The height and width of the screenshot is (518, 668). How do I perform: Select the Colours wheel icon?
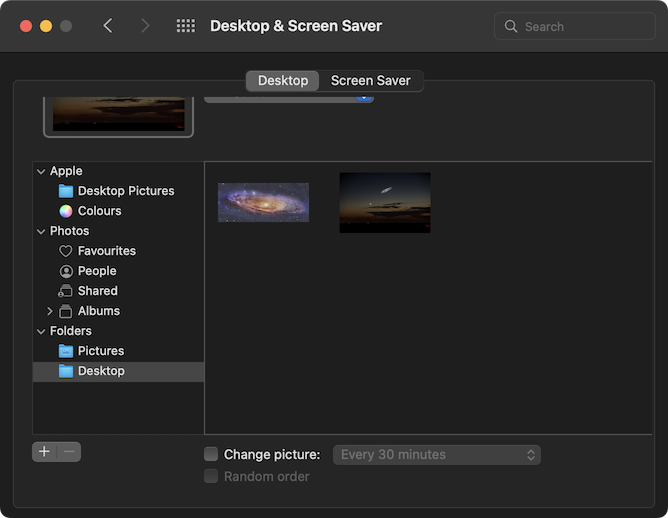coord(66,211)
